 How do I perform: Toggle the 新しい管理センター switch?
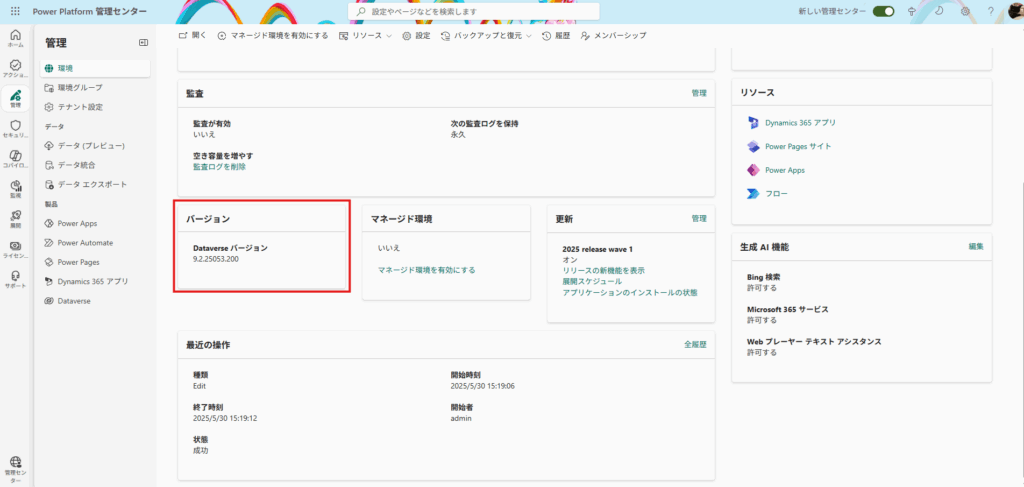coord(884,12)
